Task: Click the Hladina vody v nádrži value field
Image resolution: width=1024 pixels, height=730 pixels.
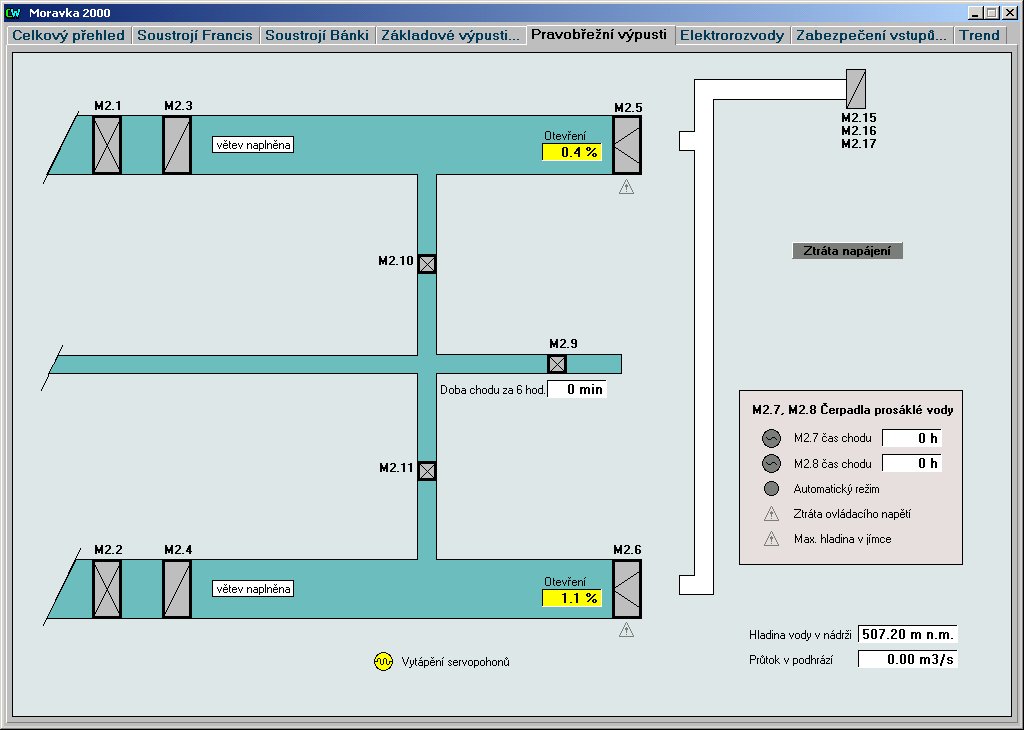Action: (x=907, y=634)
